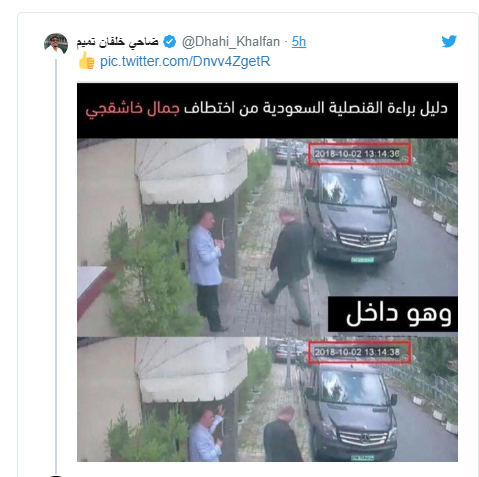Click the blue verified badge
This screenshot has width=479, height=477.
170,42
